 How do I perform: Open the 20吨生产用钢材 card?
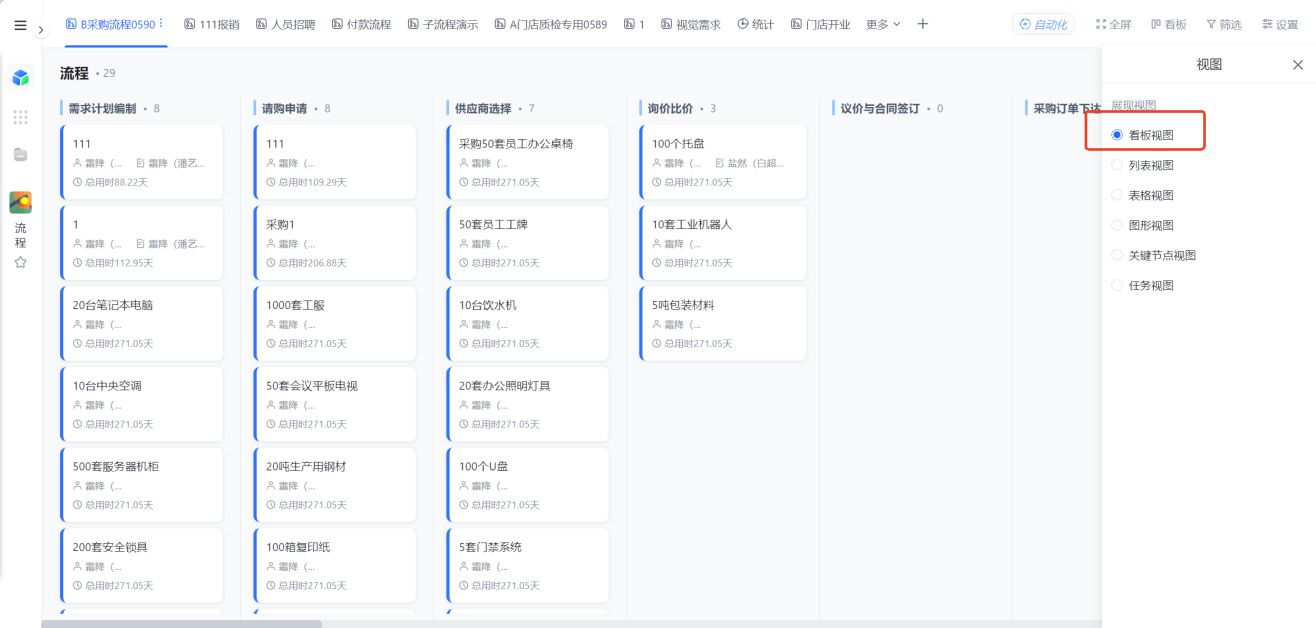[335, 485]
